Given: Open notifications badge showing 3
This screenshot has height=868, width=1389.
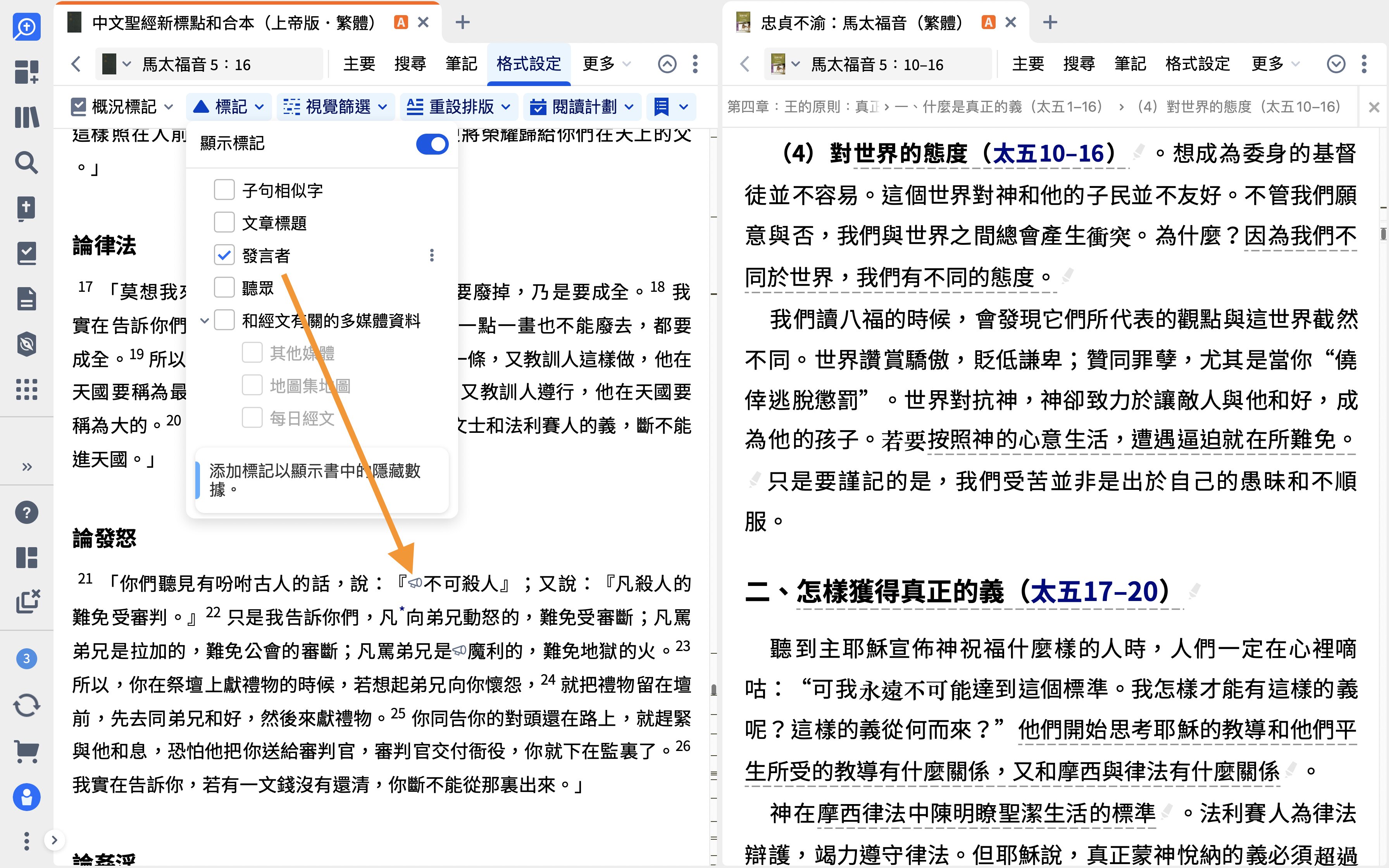Looking at the screenshot, I should tap(26, 658).
